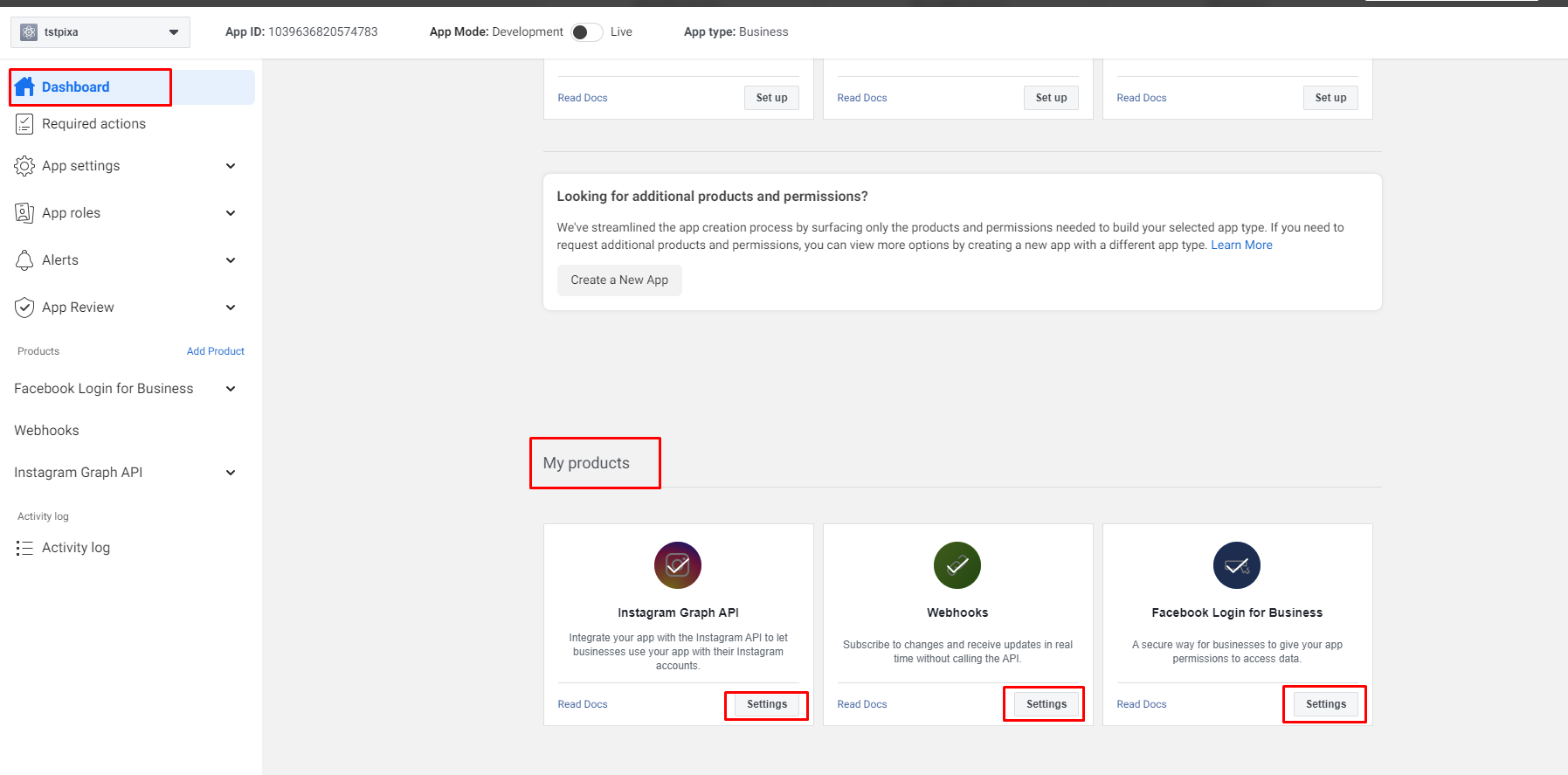Expand the App roles chevron

[x=231, y=213]
